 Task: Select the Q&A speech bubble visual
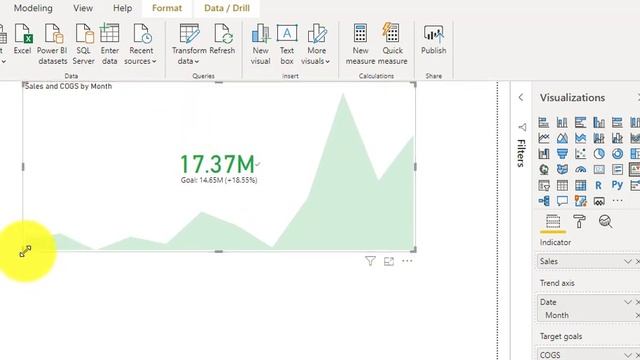click(562, 201)
